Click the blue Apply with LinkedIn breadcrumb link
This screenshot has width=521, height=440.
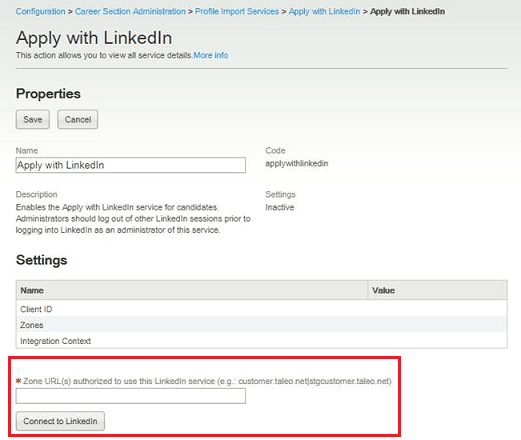click(324, 11)
